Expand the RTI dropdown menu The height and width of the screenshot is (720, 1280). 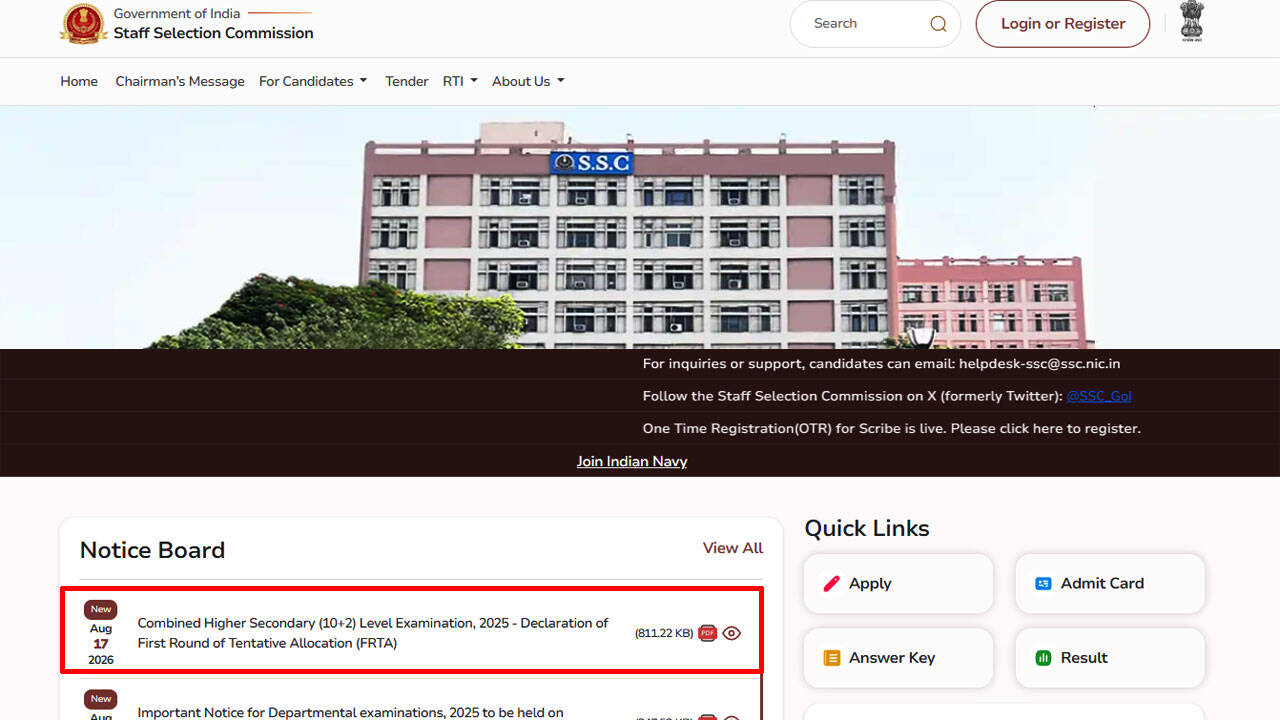tap(460, 81)
